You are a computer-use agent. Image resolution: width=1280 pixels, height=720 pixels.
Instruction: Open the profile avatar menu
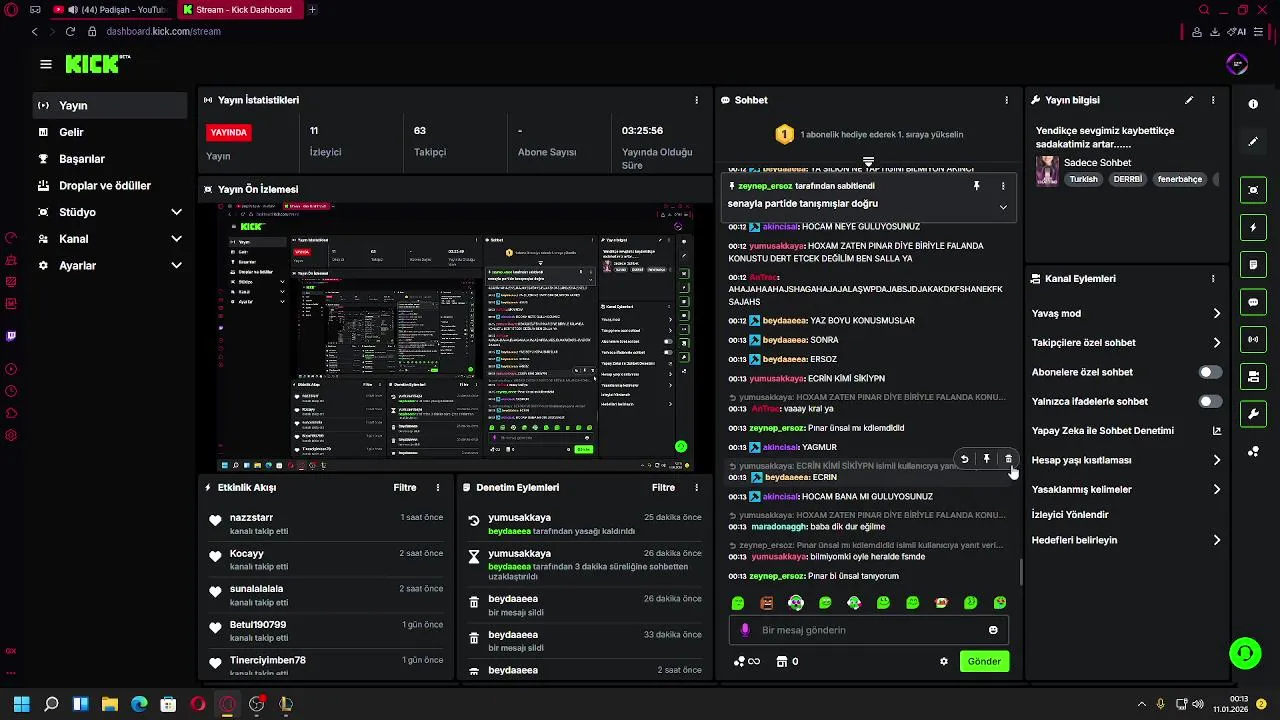(1237, 64)
